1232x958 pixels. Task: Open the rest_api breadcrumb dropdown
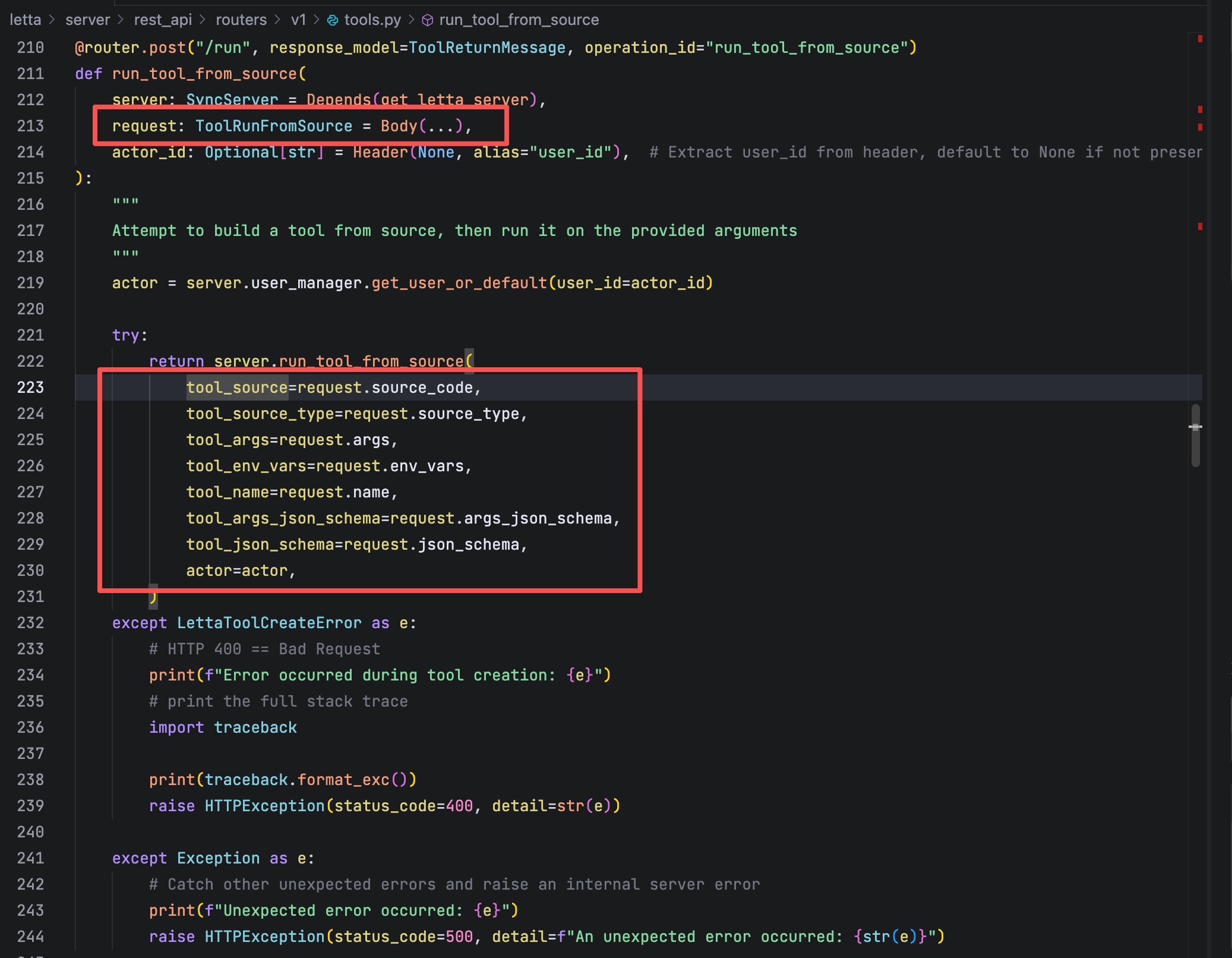tap(163, 20)
